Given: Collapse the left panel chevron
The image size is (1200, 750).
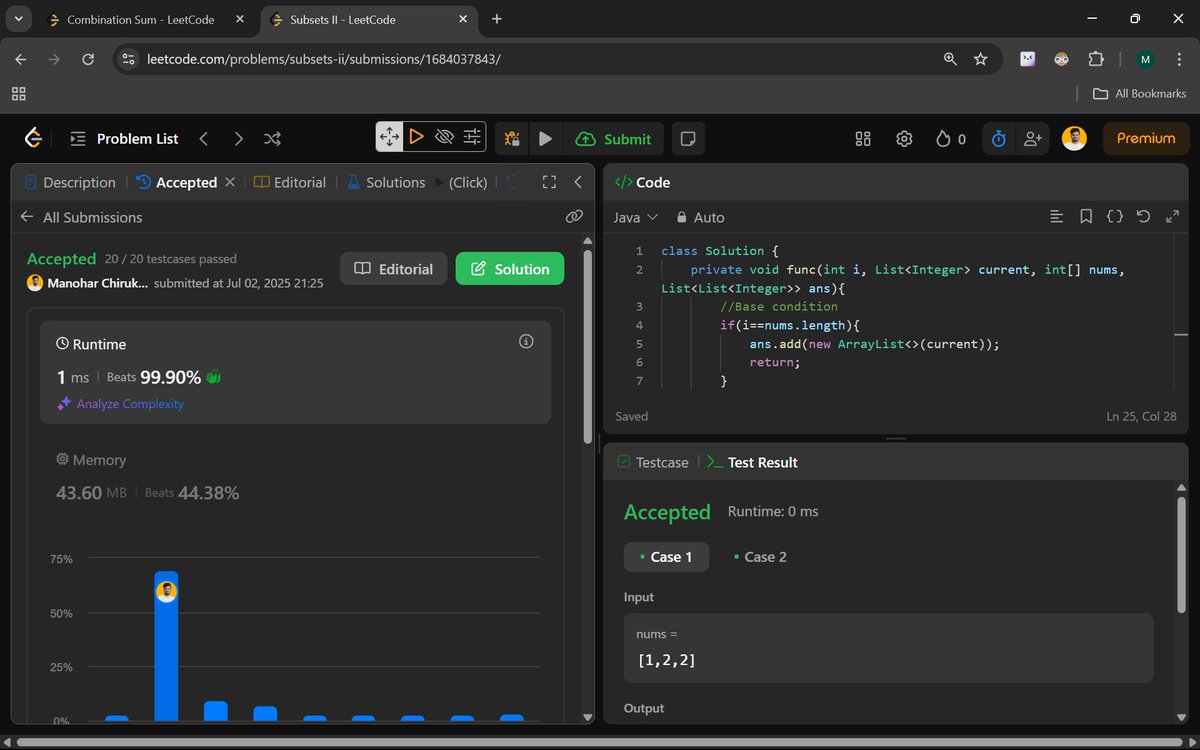Looking at the screenshot, I should pos(578,182).
